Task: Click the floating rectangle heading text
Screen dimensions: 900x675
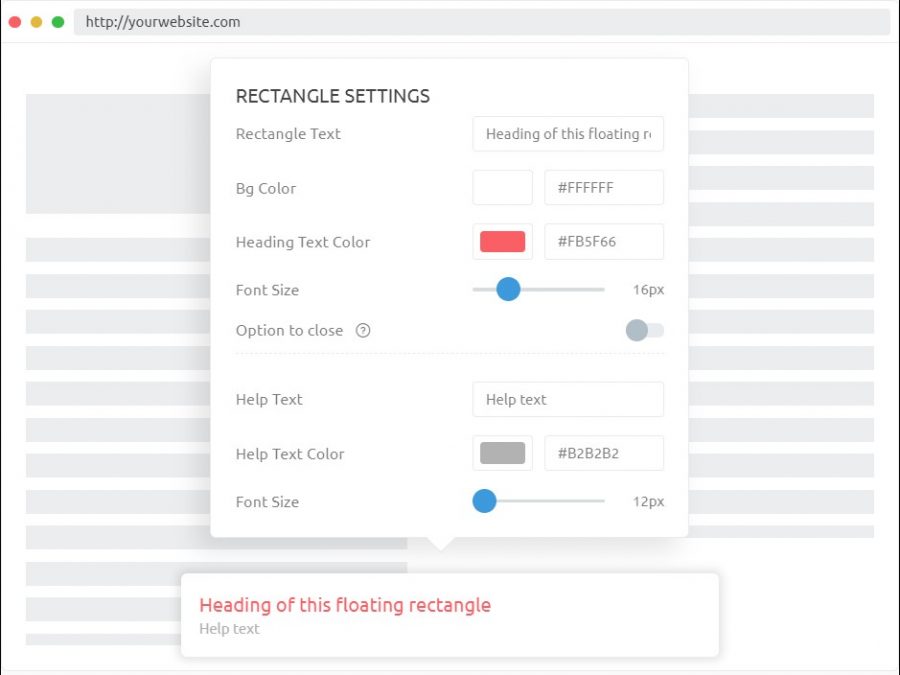Action: [345, 605]
